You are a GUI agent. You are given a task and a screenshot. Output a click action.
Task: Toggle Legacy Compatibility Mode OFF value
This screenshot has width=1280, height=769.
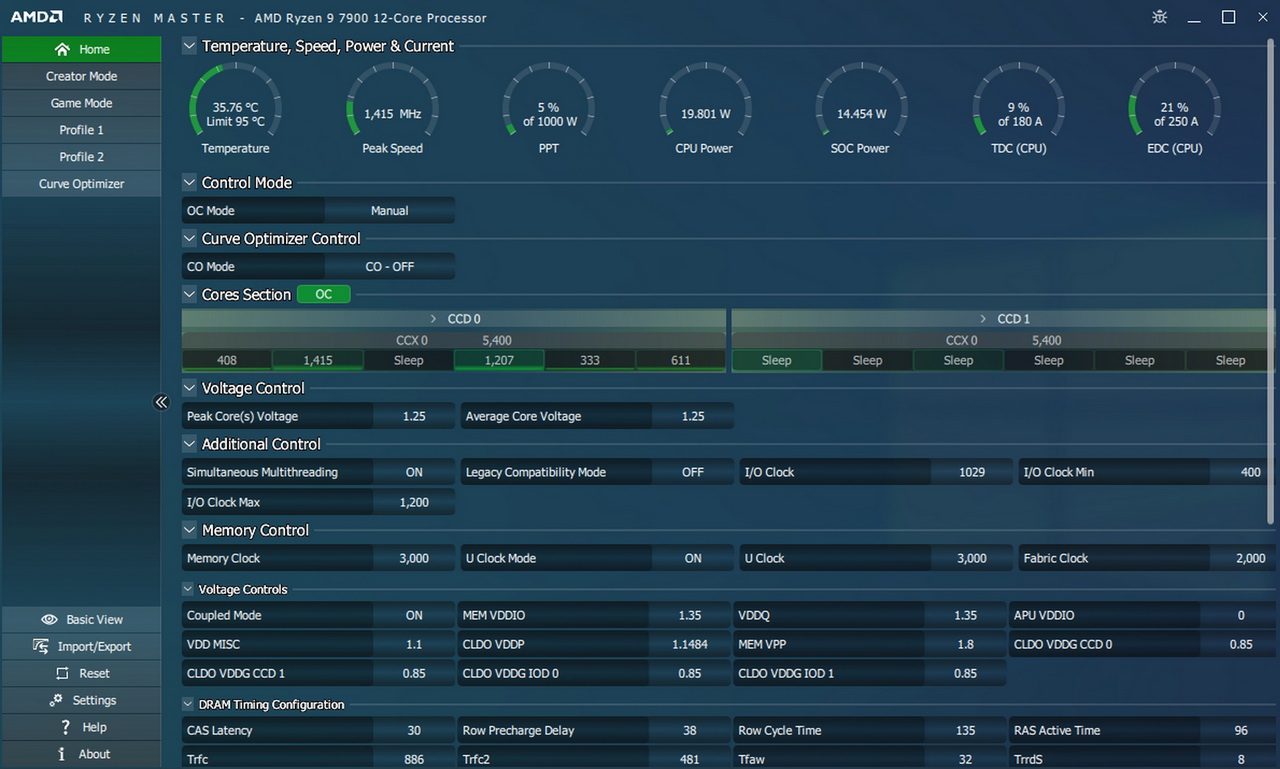693,472
